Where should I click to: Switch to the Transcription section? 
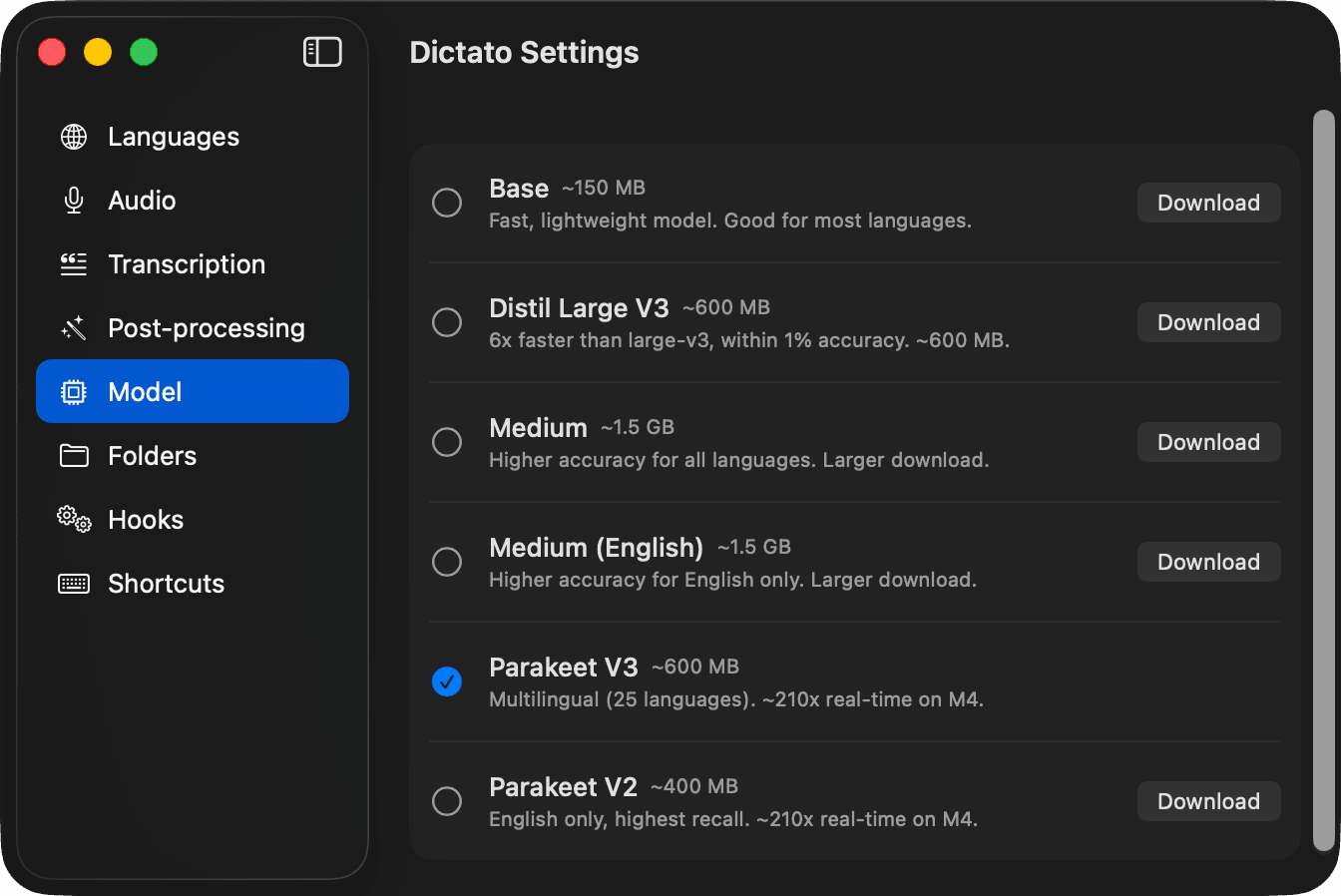click(x=187, y=263)
